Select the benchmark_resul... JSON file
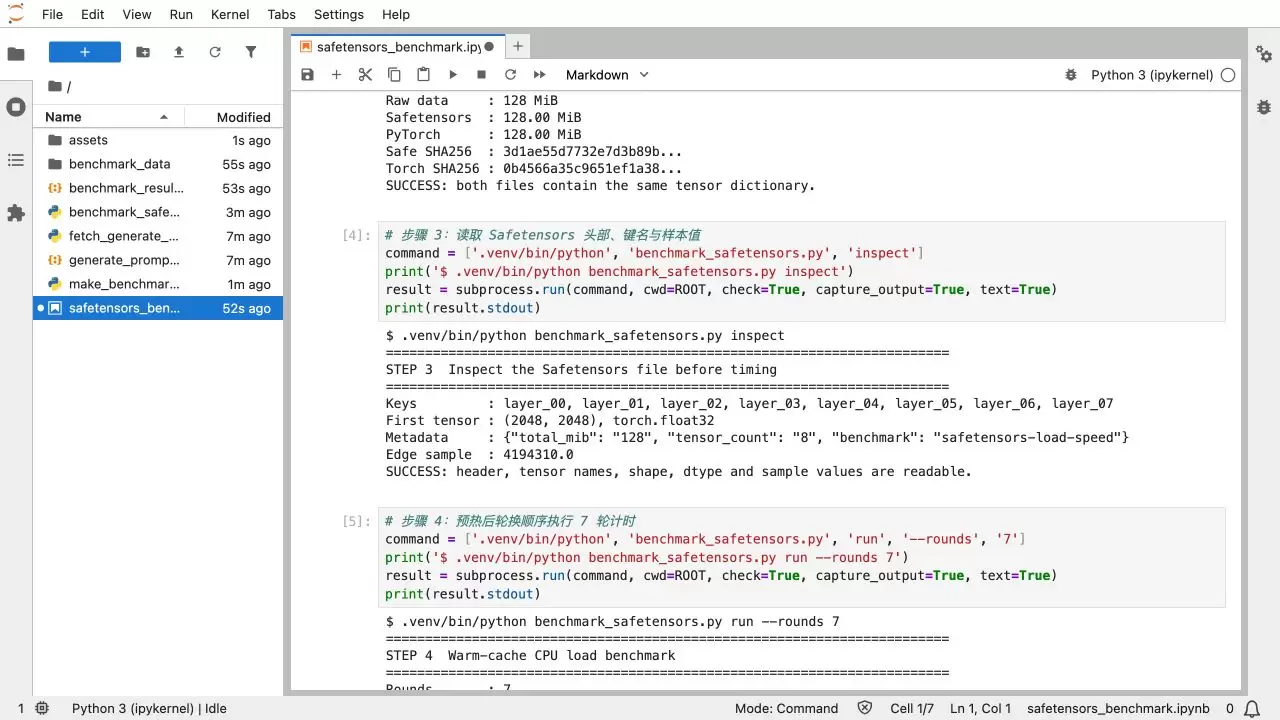 [158, 188]
